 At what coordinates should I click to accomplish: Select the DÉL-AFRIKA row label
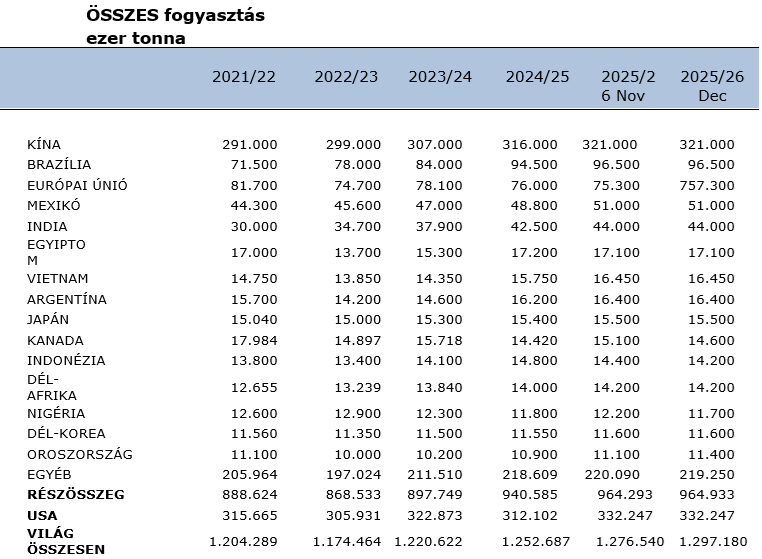click(x=46, y=387)
